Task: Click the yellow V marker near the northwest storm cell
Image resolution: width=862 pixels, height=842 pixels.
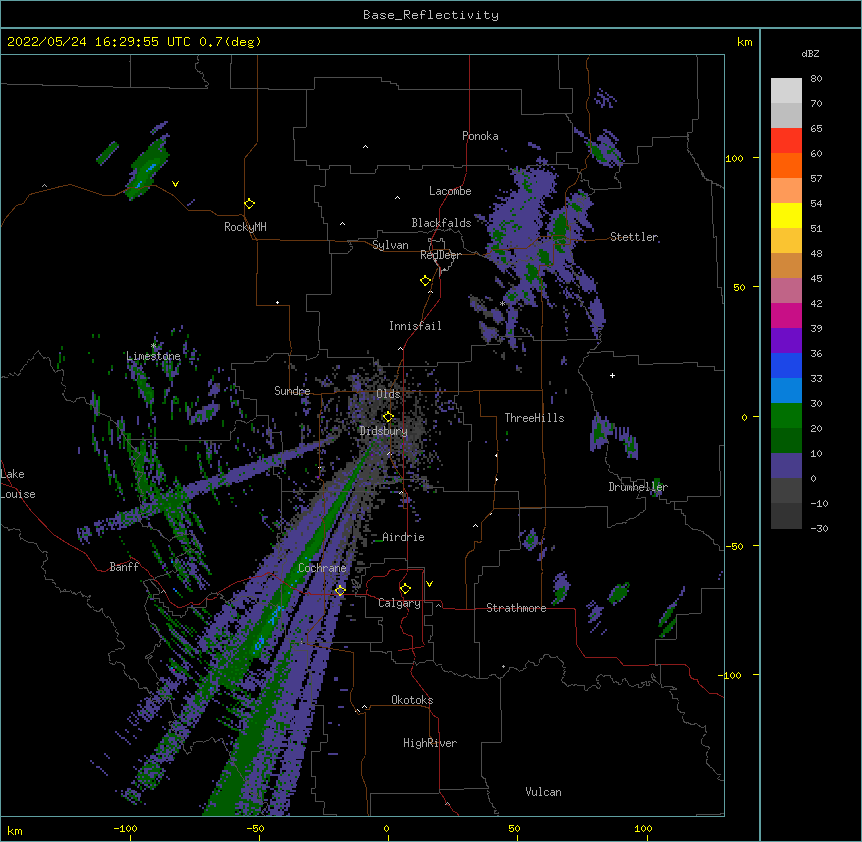Action: (x=175, y=184)
